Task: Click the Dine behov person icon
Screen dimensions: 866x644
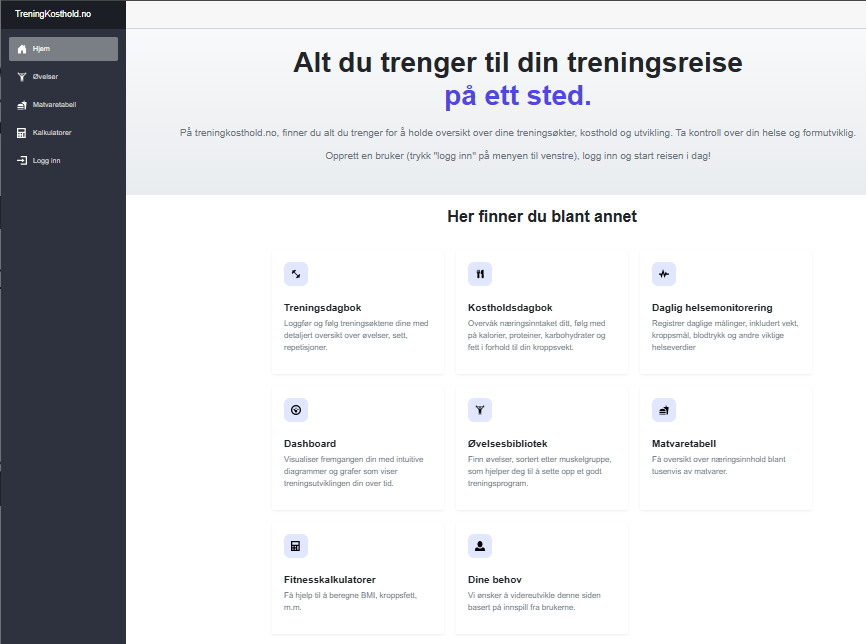Action: 480,545
